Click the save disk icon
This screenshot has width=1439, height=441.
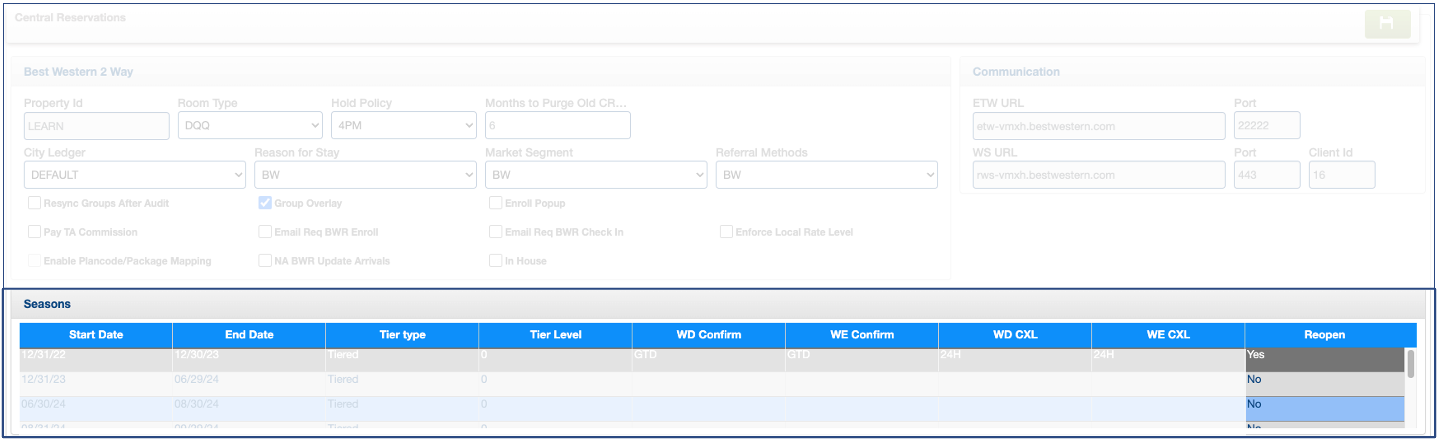pos(1387,24)
